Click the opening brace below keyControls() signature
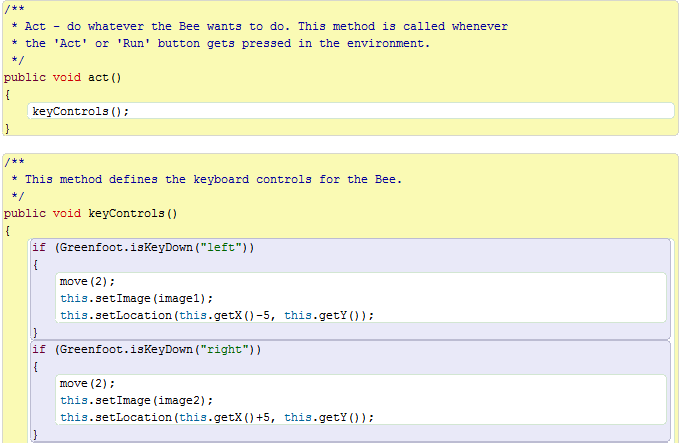681x443 pixels. click(x=7, y=230)
